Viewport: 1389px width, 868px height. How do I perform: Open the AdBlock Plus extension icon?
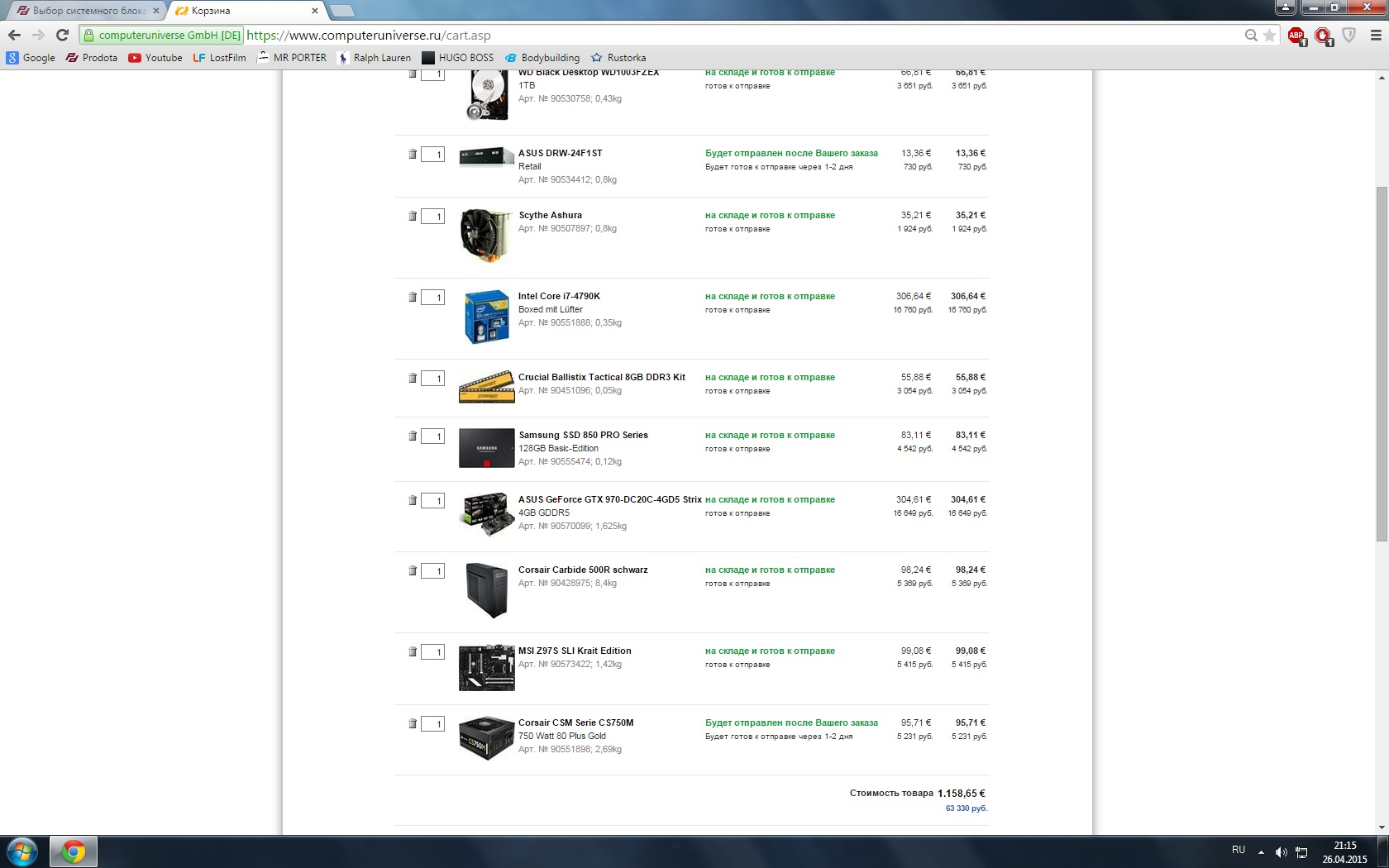(x=1296, y=36)
